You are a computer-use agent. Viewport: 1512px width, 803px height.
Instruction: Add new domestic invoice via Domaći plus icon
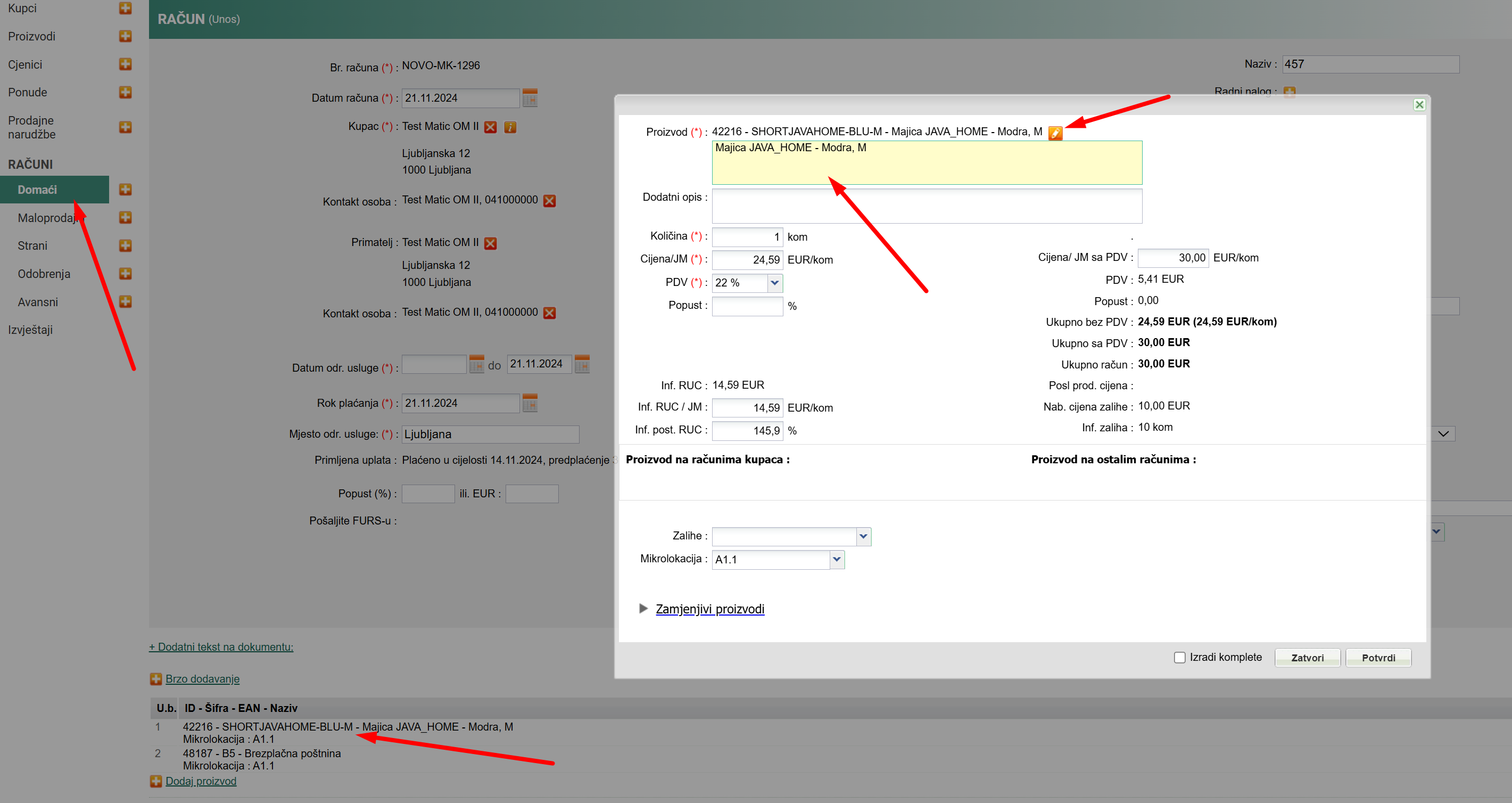click(125, 190)
